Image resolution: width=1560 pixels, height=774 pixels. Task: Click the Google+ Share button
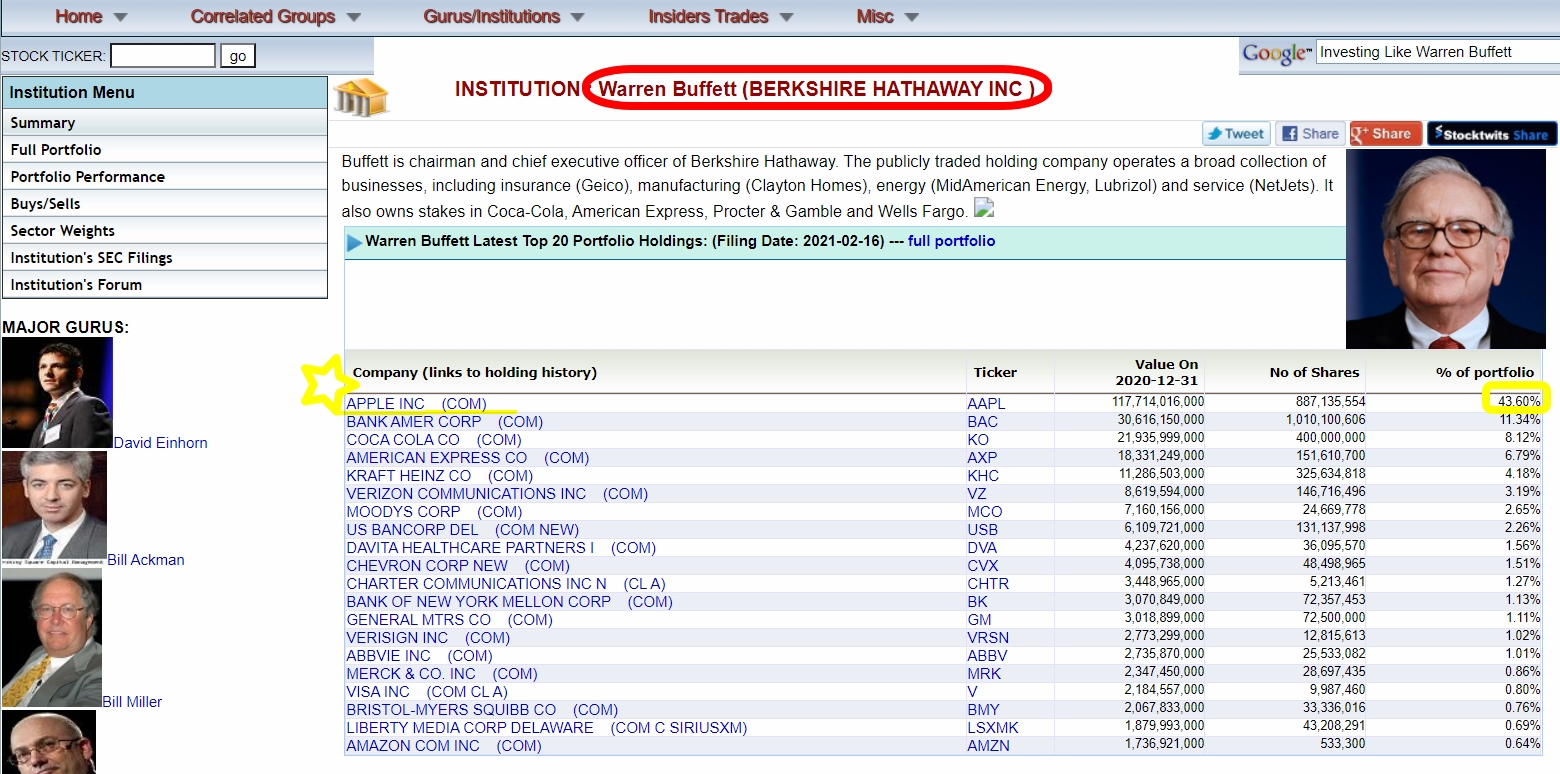(x=1385, y=133)
